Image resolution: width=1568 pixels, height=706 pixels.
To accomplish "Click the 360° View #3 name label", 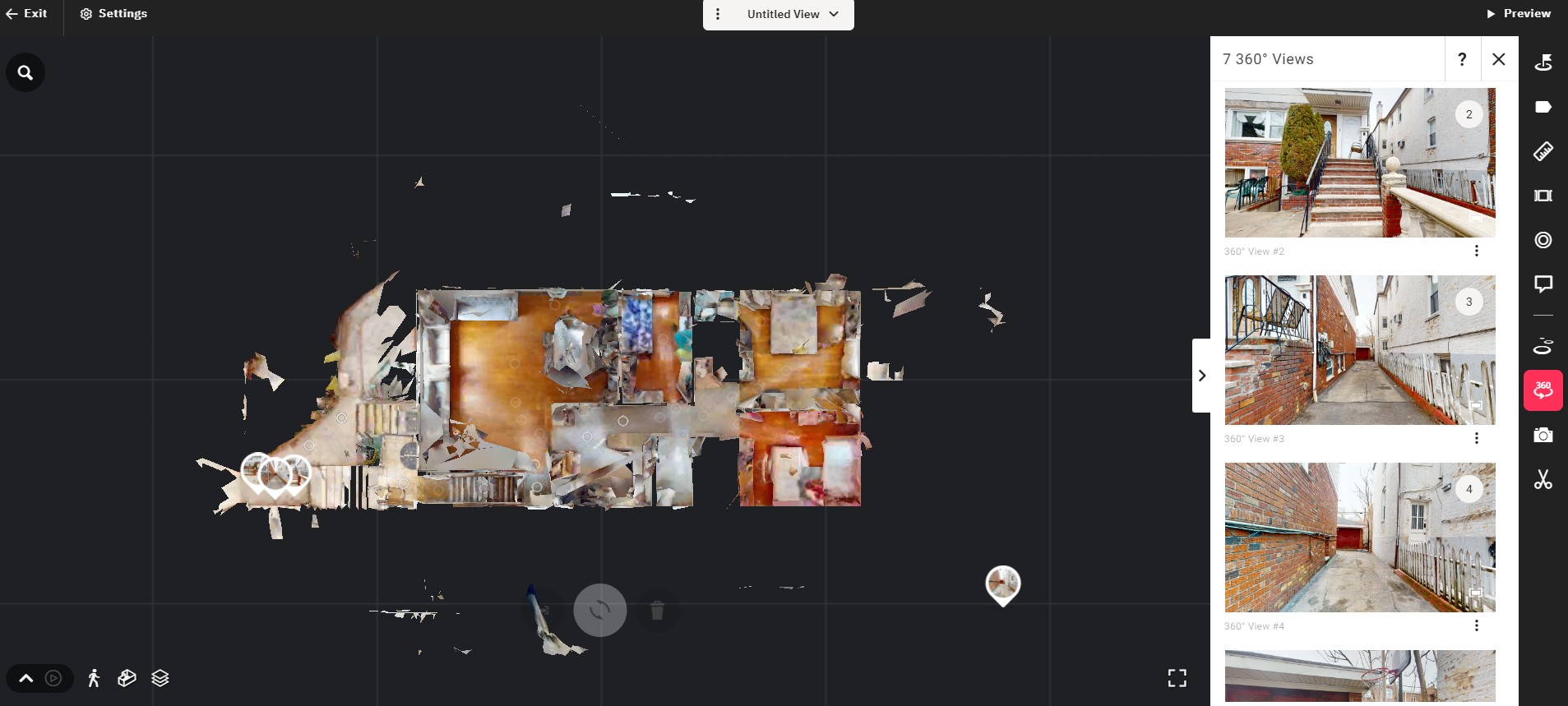I will pos(1254,439).
